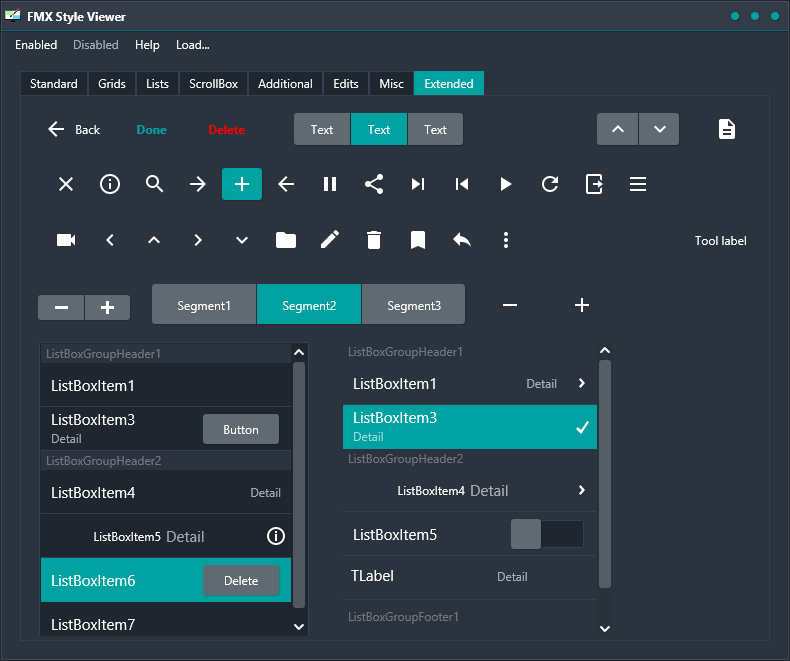The image size is (790, 661).
Task: Click the play triangle icon
Action: pyautogui.click(x=506, y=184)
